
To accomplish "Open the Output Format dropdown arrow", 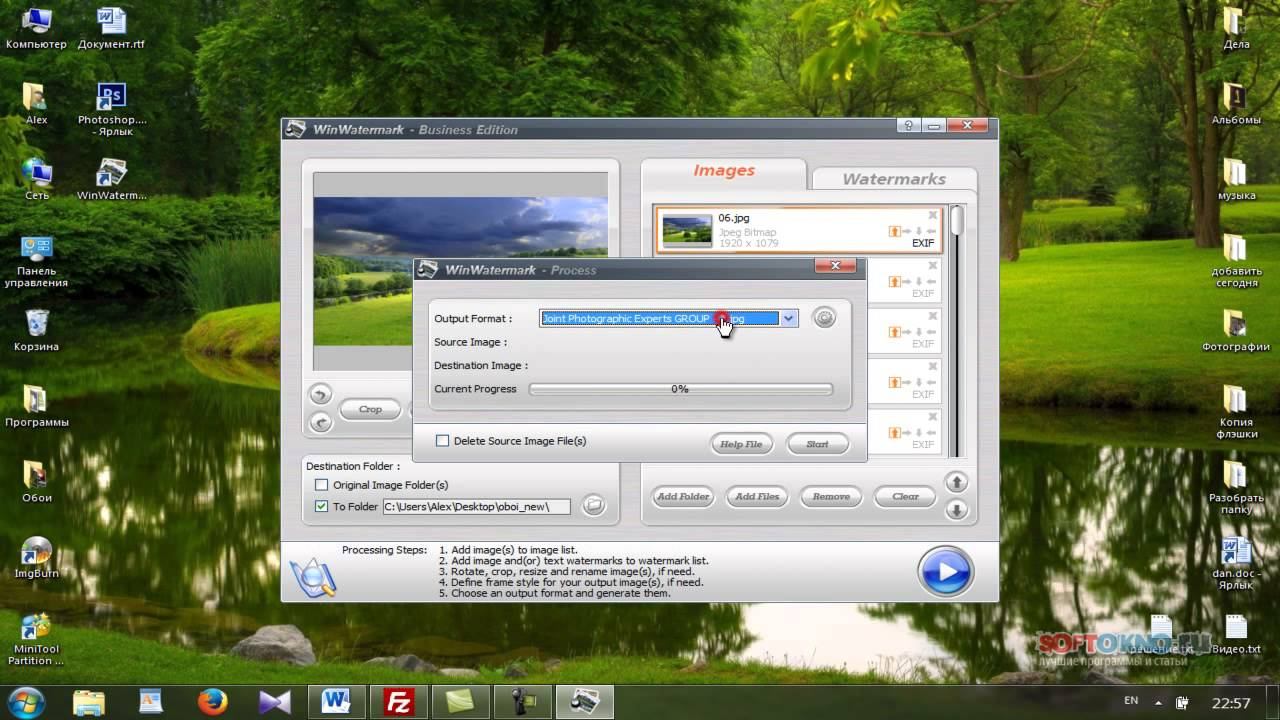I will pyautogui.click(x=788, y=318).
